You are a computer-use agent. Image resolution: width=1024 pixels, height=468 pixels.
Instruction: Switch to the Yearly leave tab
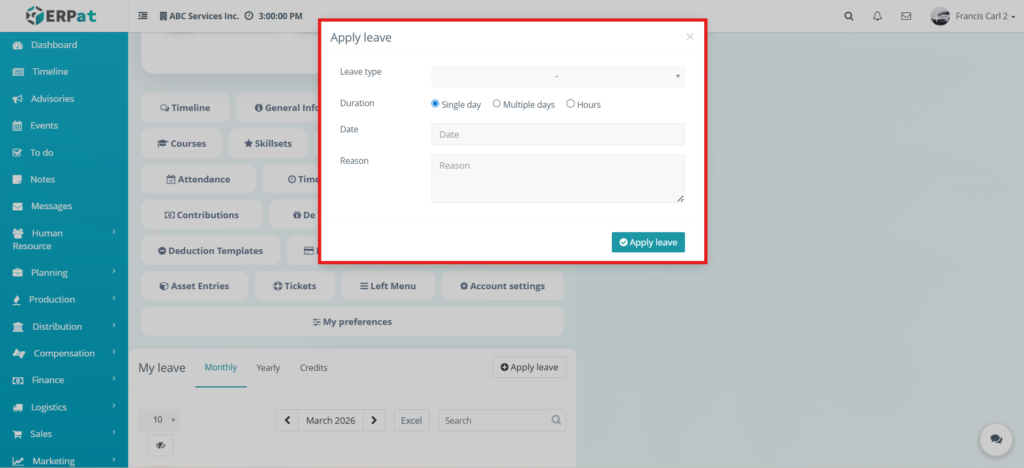pos(268,367)
